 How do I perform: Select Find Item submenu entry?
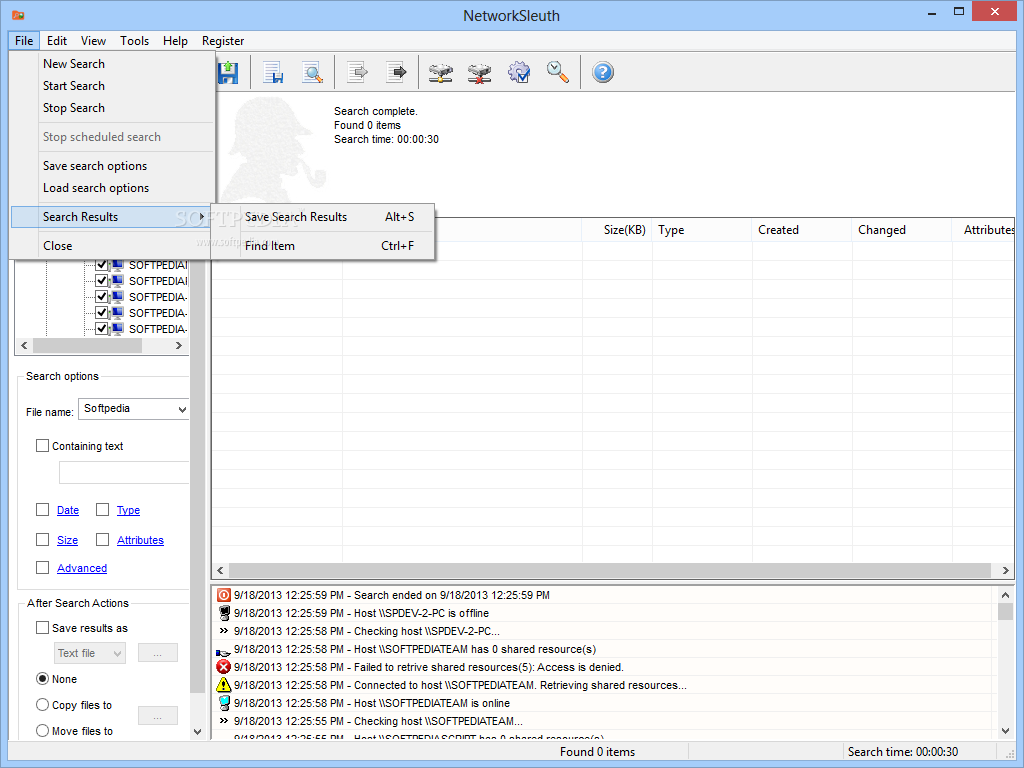[323, 246]
